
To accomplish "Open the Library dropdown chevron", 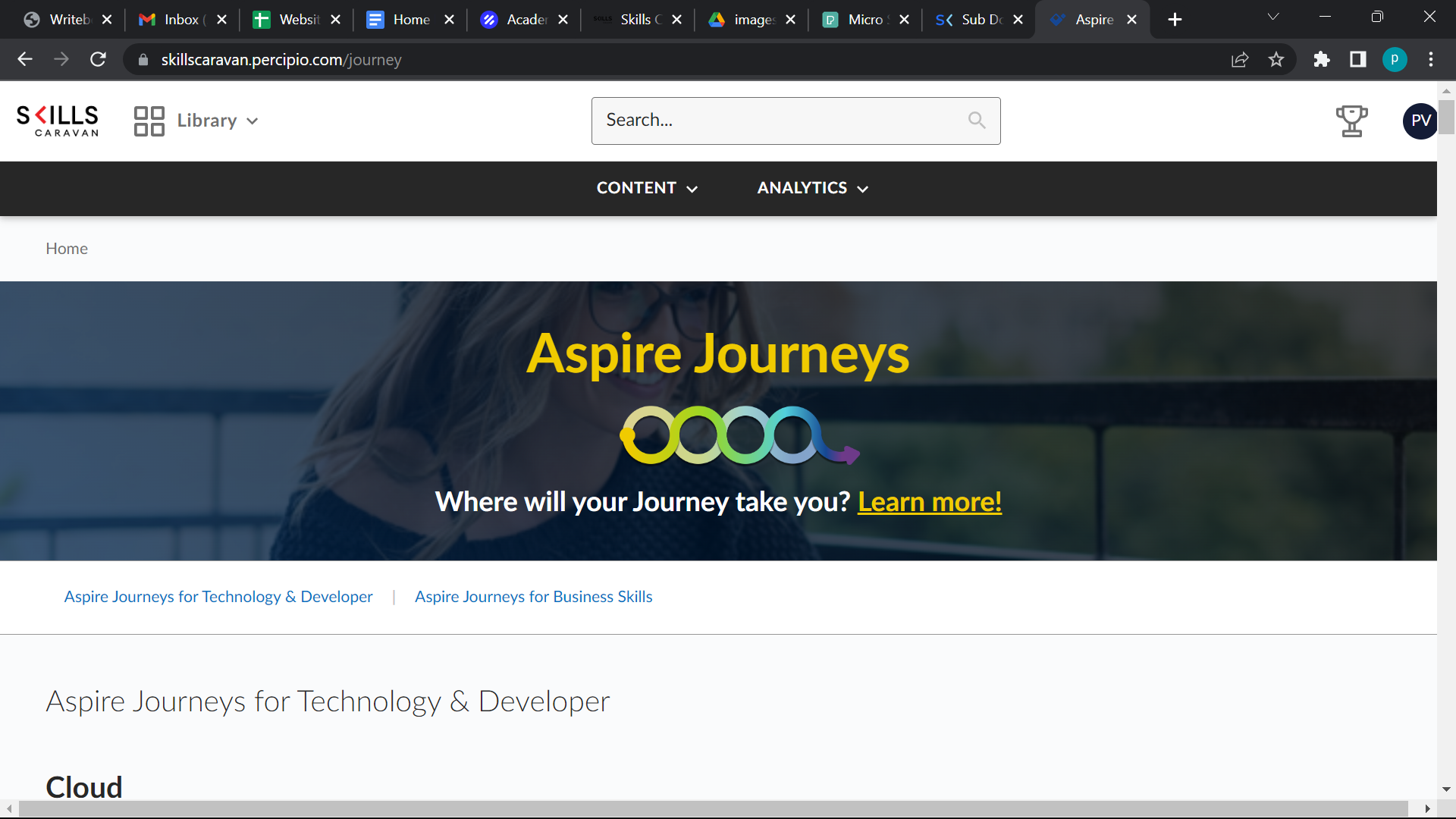I will tap(253, 121).
